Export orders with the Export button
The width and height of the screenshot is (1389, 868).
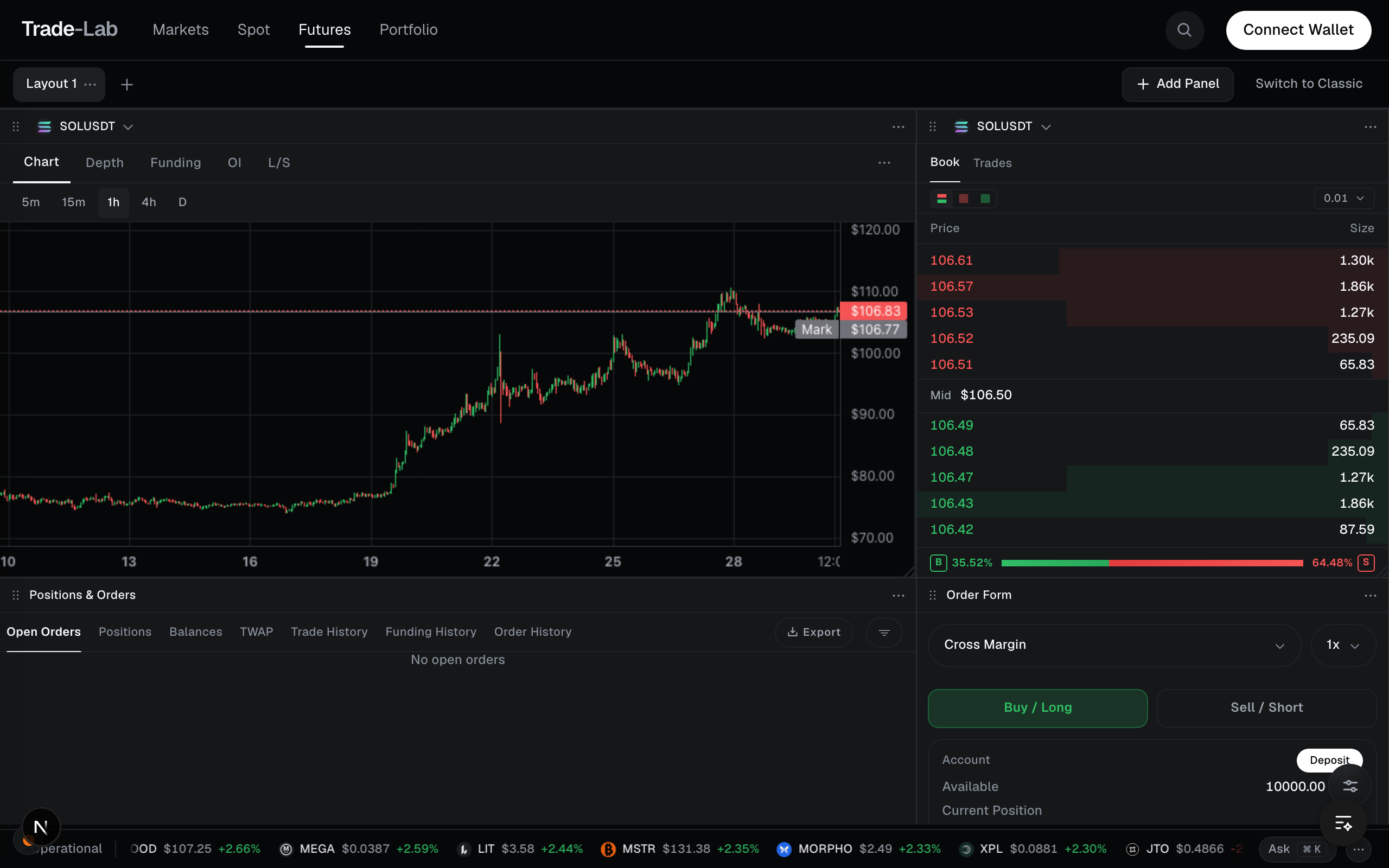(813, 632)
